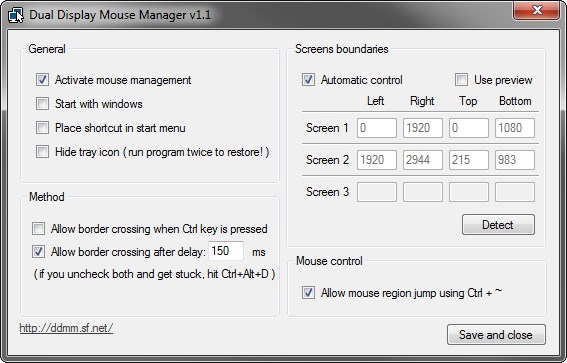Click Screen 3 Bottom empty field

(x=515, y=192)
